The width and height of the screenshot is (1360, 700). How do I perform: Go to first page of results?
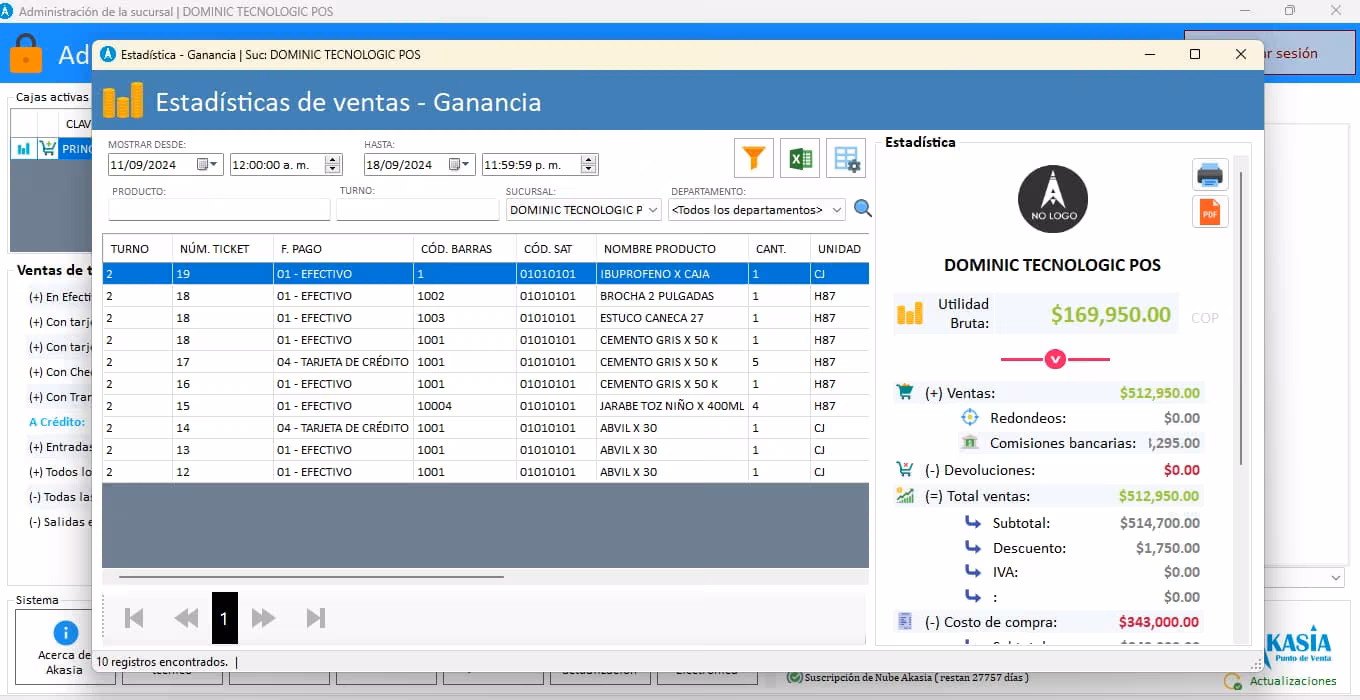134,618
